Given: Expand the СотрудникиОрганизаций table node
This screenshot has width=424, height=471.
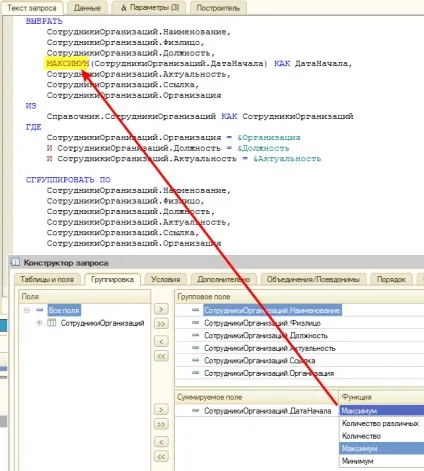Looking at the screenshot, I should click(x=39, y=323).
